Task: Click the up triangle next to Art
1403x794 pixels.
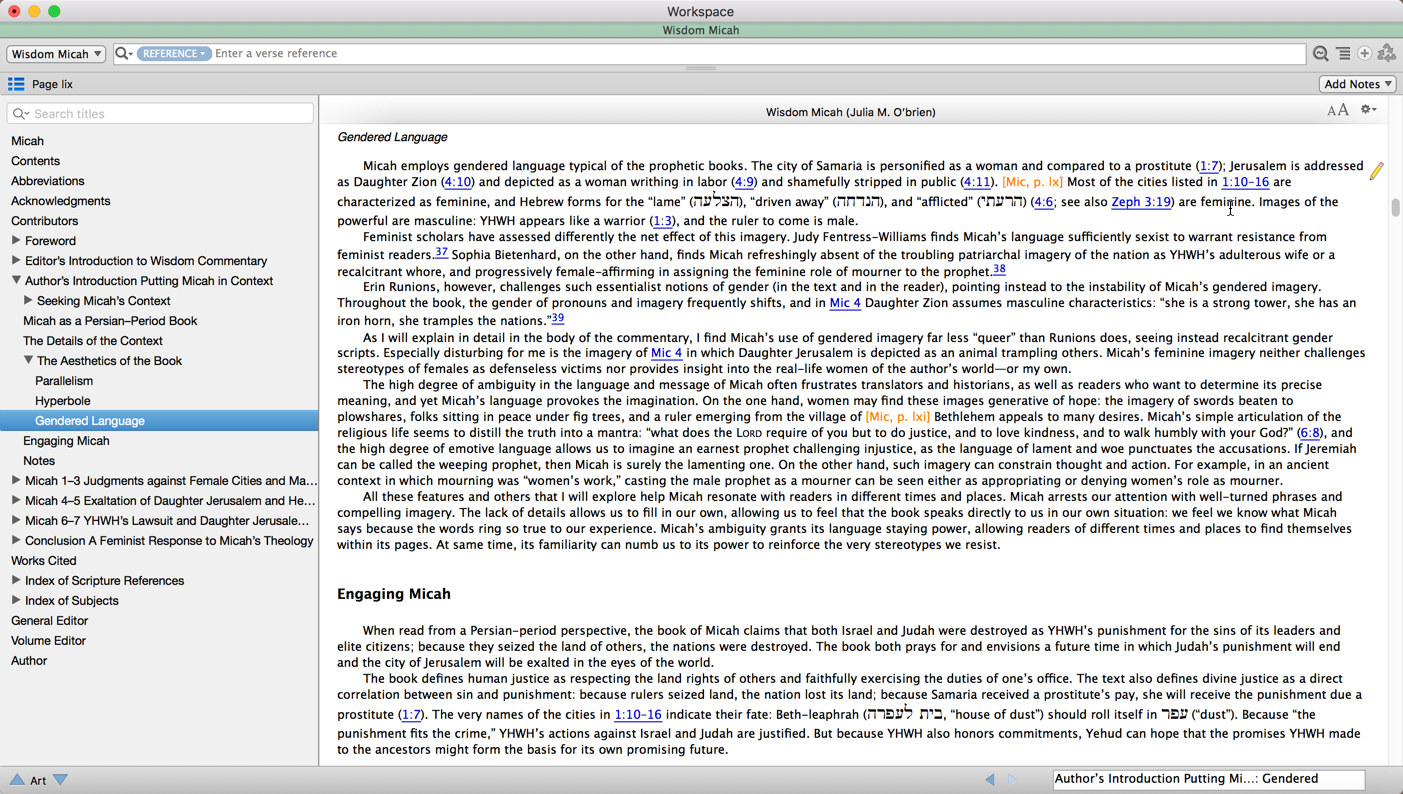Action: point(17,780)
